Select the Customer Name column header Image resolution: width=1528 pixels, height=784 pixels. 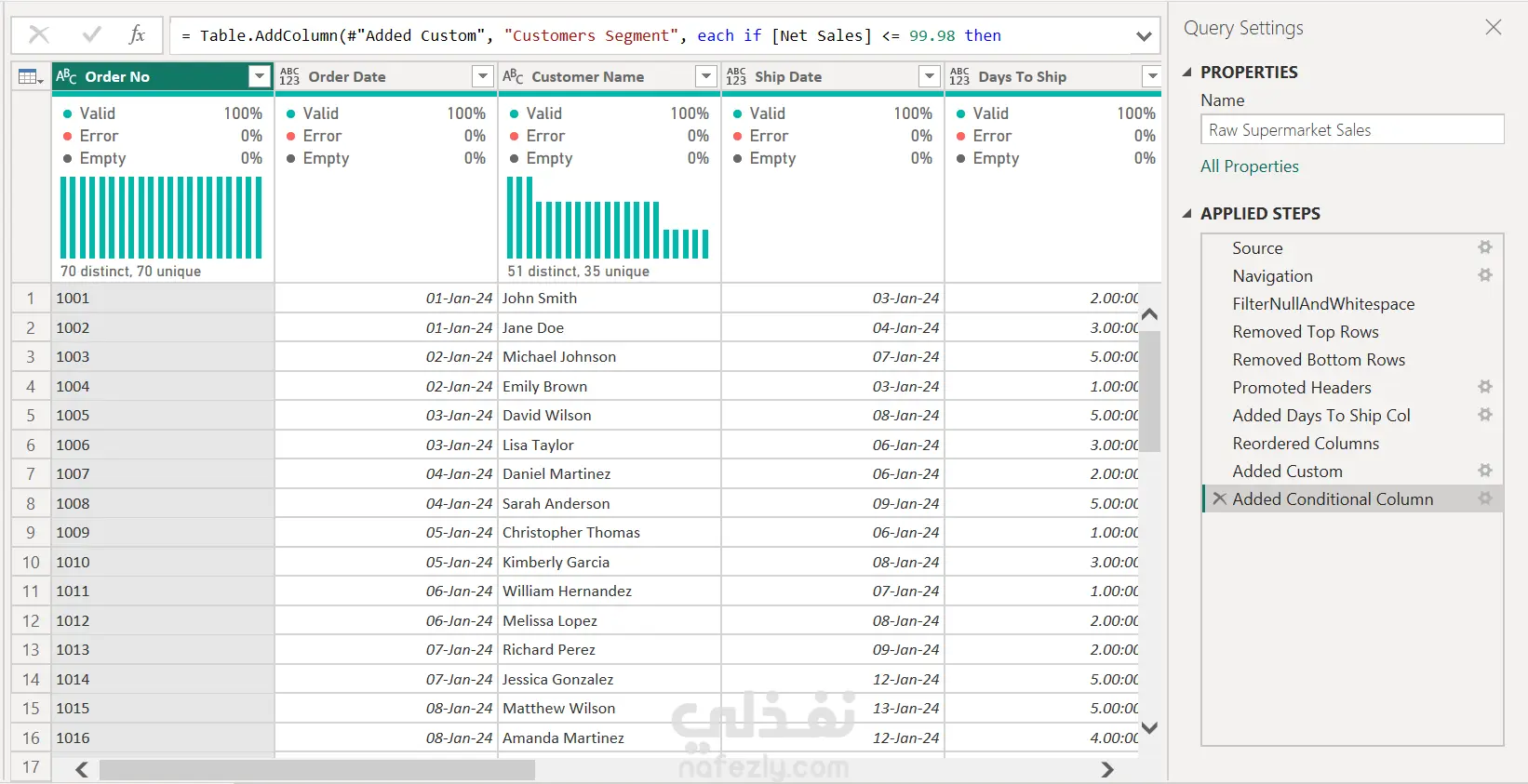[x=610, y=76]
